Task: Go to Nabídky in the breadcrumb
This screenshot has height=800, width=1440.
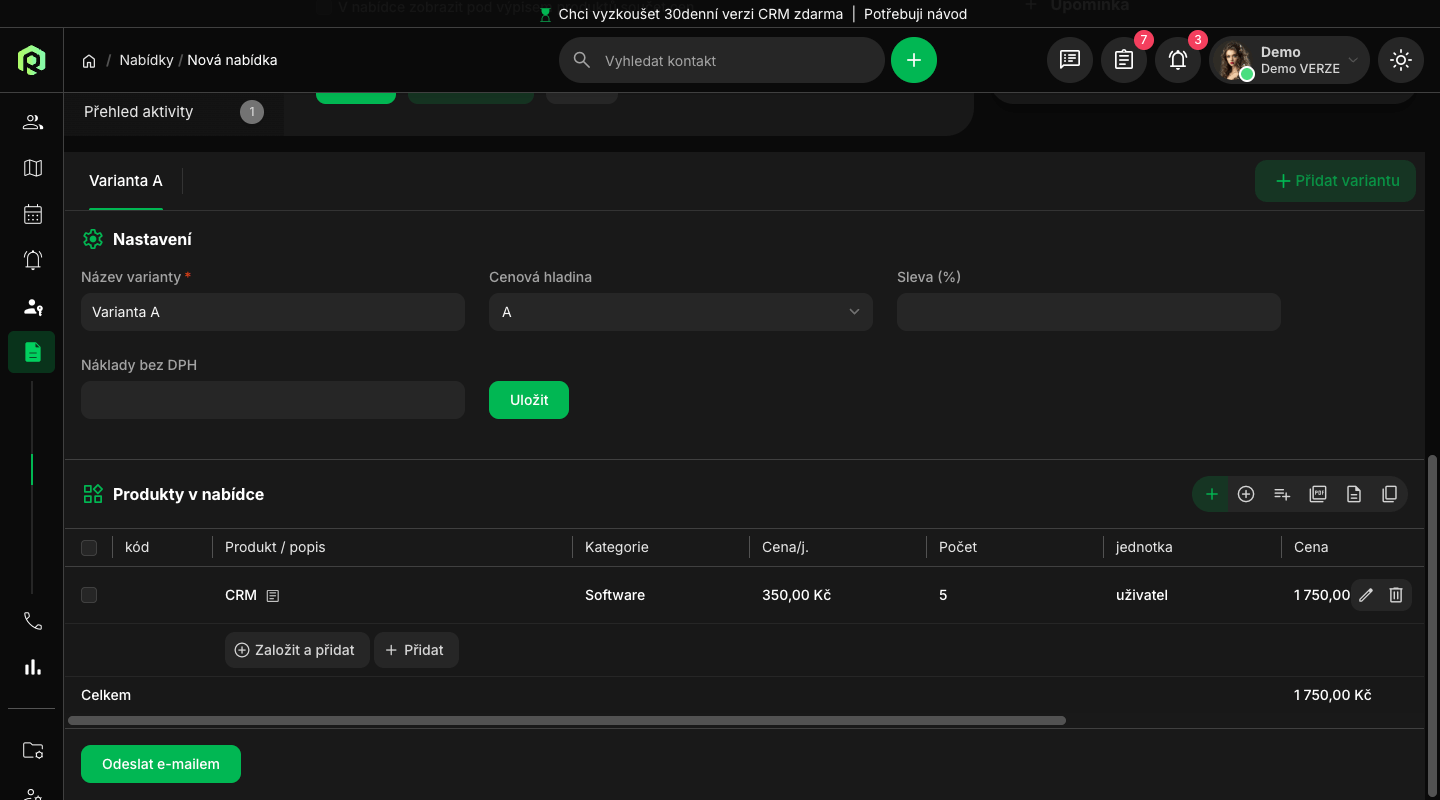Action: click(146, 60)
